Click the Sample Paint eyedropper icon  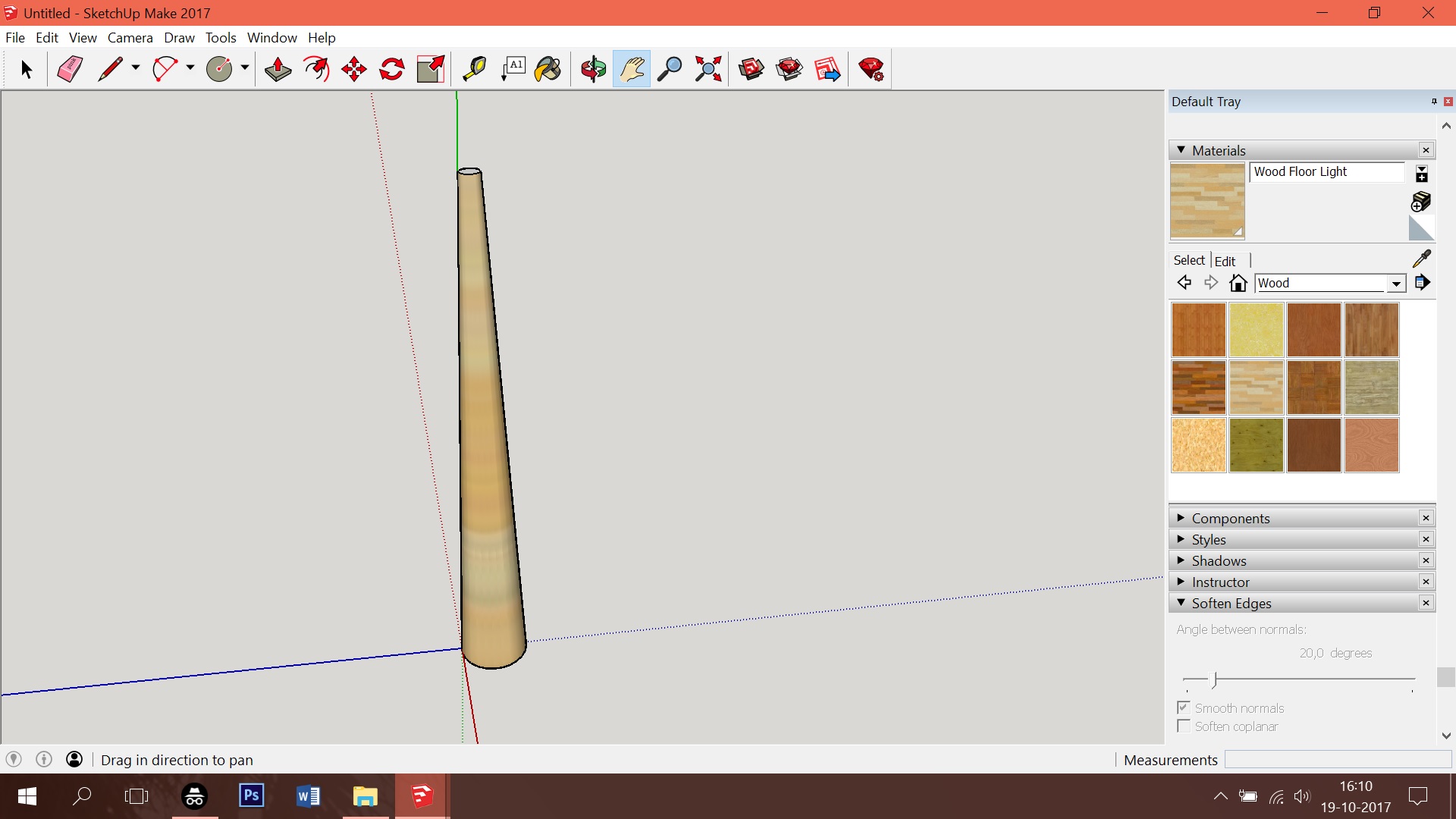1422,259
